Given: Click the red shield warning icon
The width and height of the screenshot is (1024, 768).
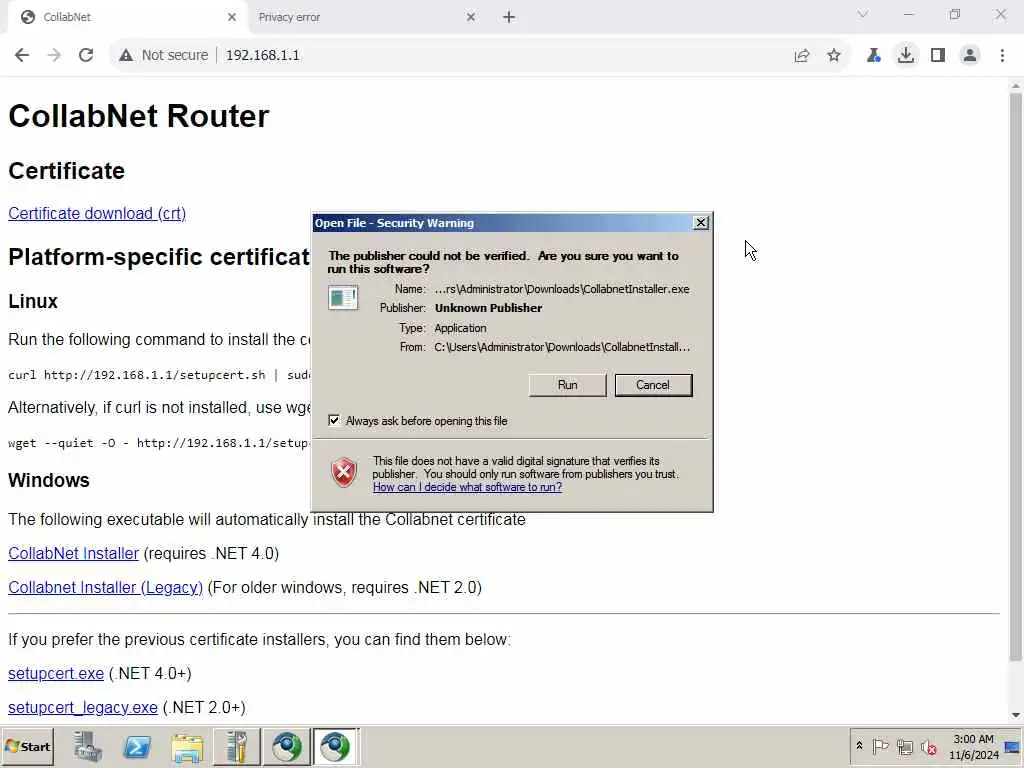Looking at the screenshot, I should [x=344, y=473].
